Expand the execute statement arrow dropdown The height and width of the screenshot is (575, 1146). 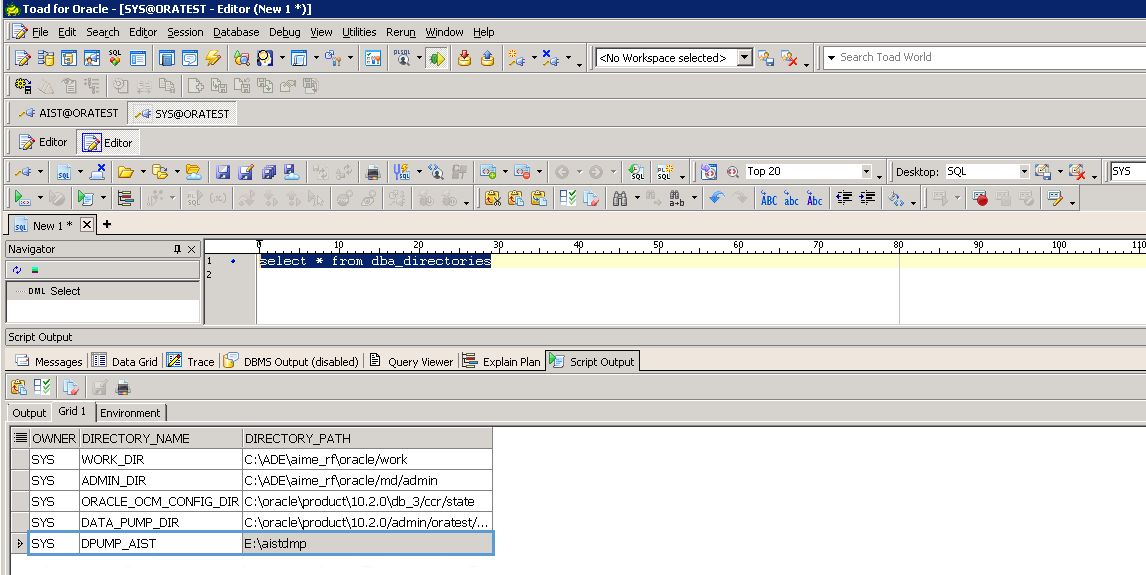pyautogui.click(x=39, y=199)
